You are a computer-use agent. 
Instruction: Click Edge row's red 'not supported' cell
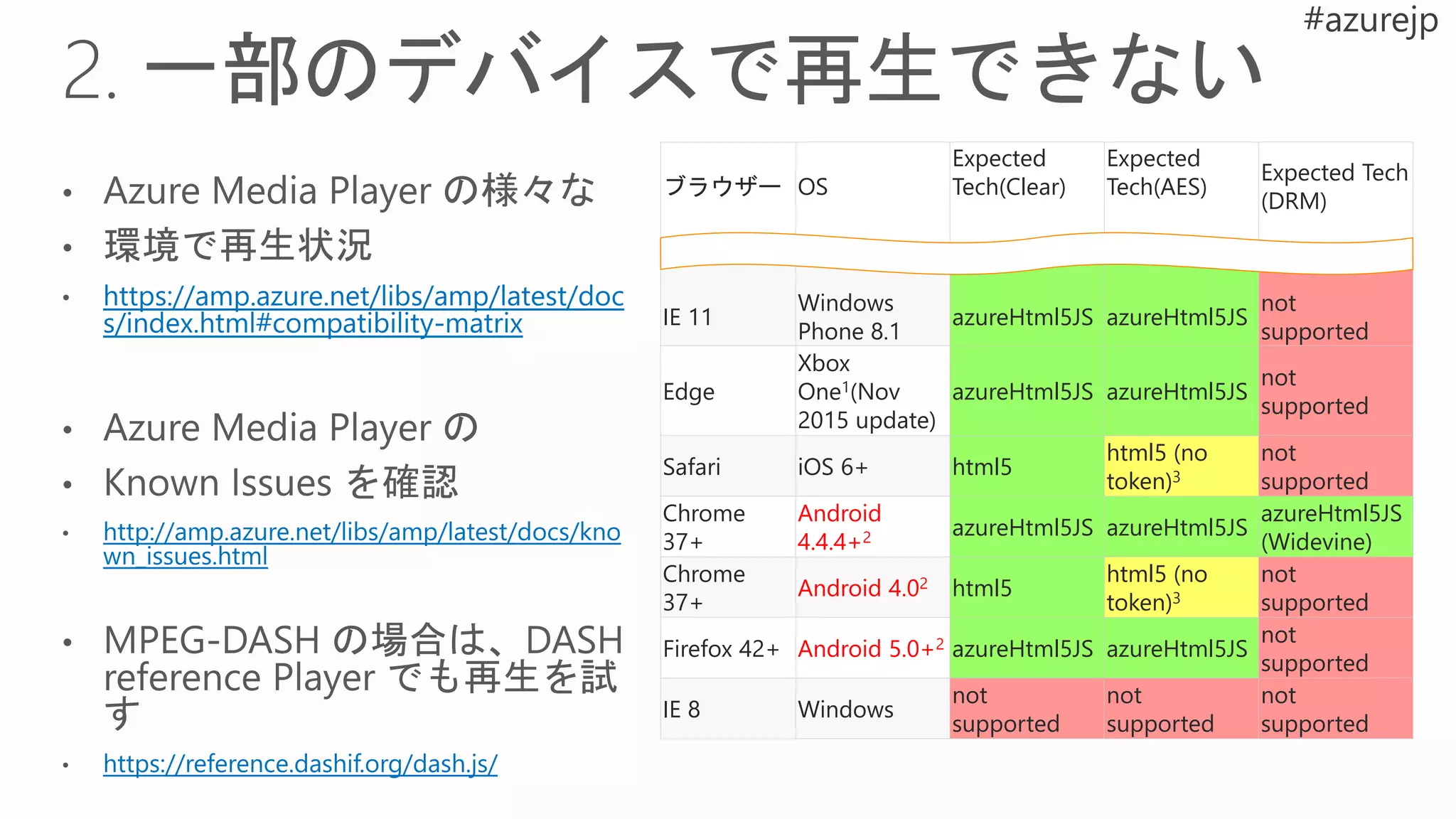tap(1335, 392)
